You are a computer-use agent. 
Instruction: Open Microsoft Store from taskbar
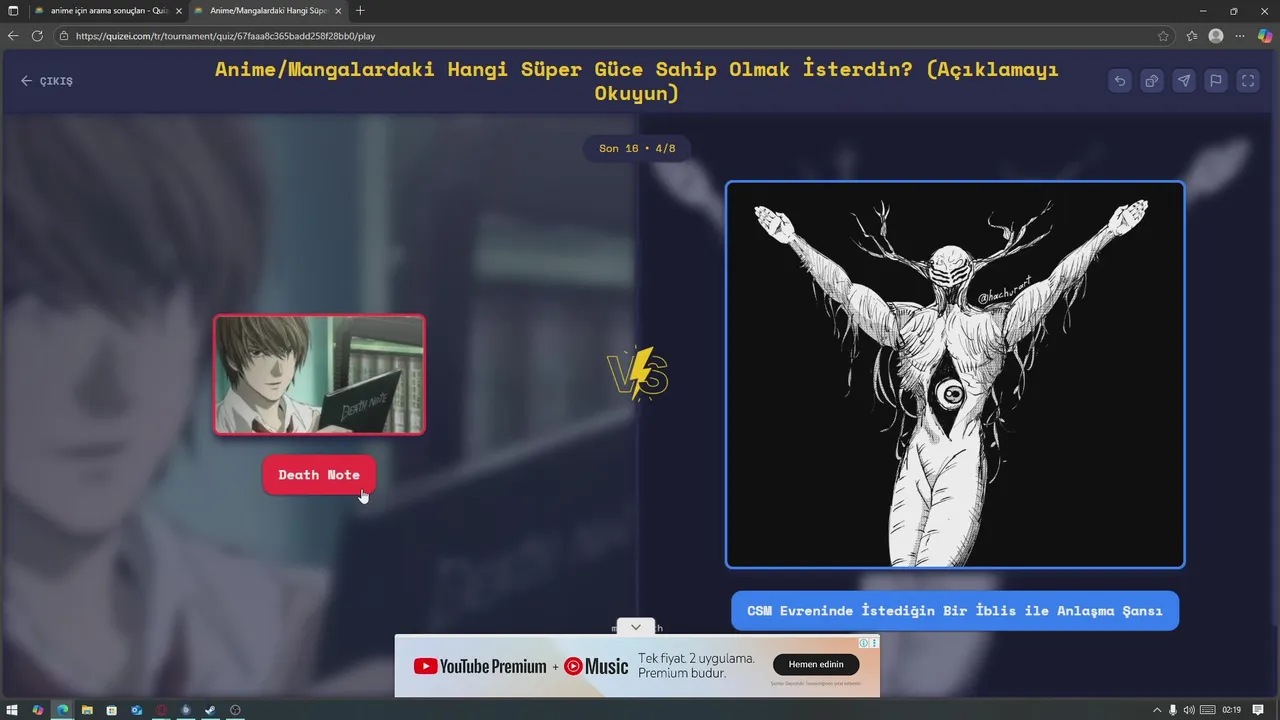pyautogui.click(x=111, y=710)
